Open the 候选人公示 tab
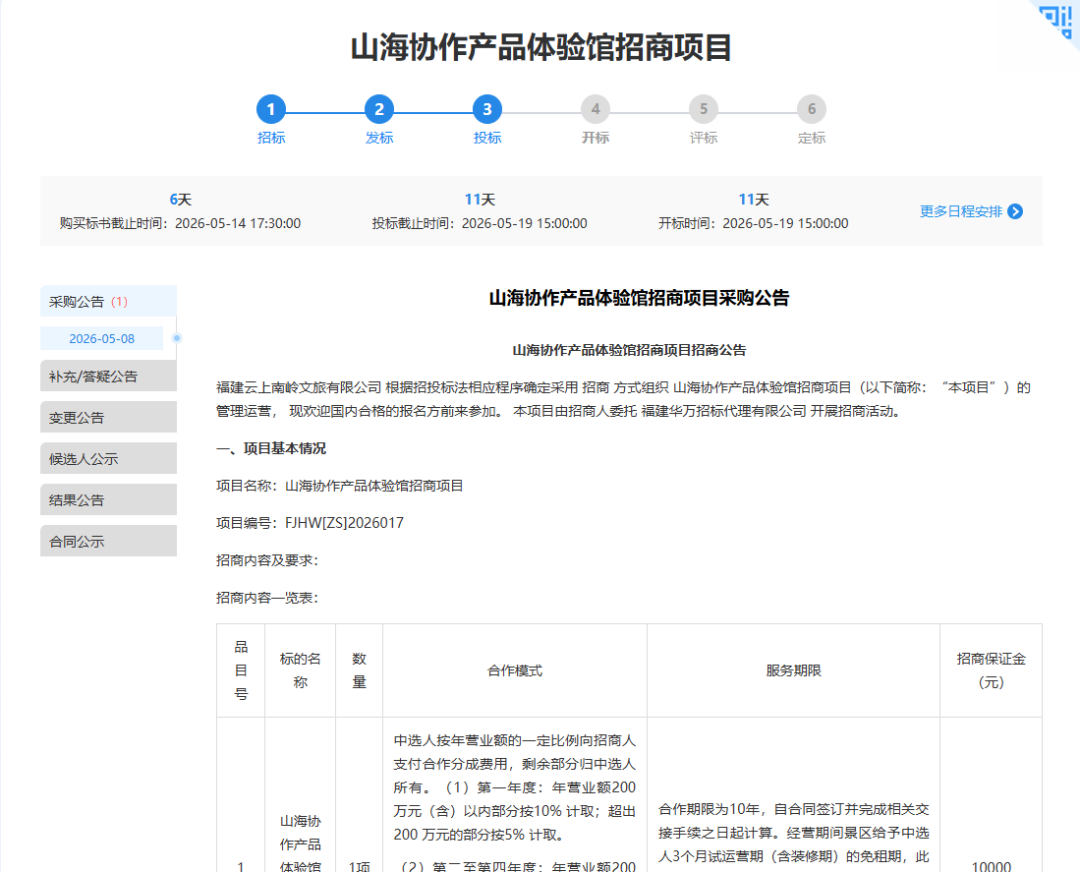This screenshot has width=1080, height=872. click(108, 459)
